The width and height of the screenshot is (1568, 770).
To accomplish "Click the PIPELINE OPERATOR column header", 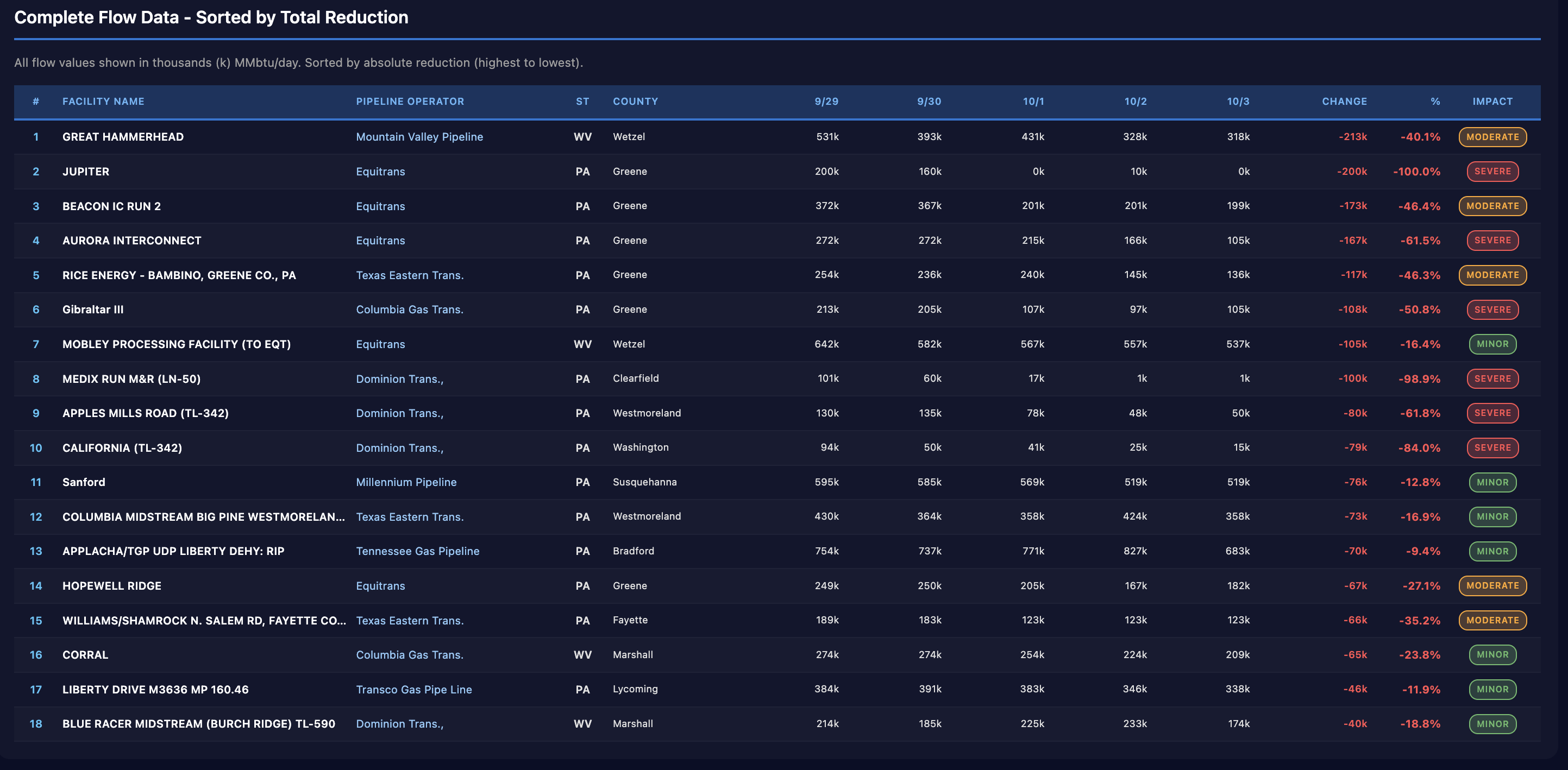I will tap(410, 102).
